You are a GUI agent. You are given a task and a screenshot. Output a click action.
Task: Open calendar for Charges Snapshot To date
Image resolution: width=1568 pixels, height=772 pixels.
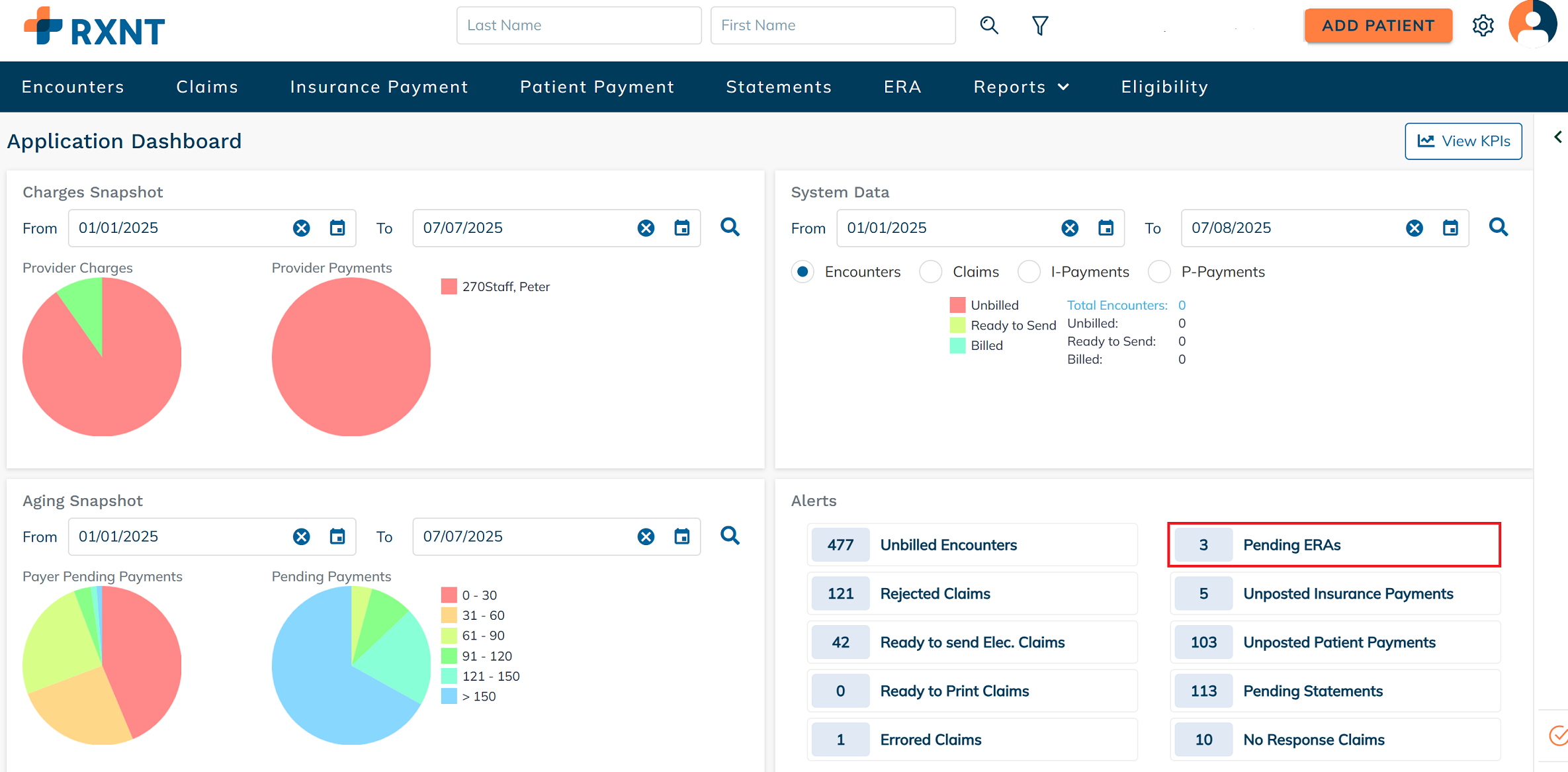682,228
